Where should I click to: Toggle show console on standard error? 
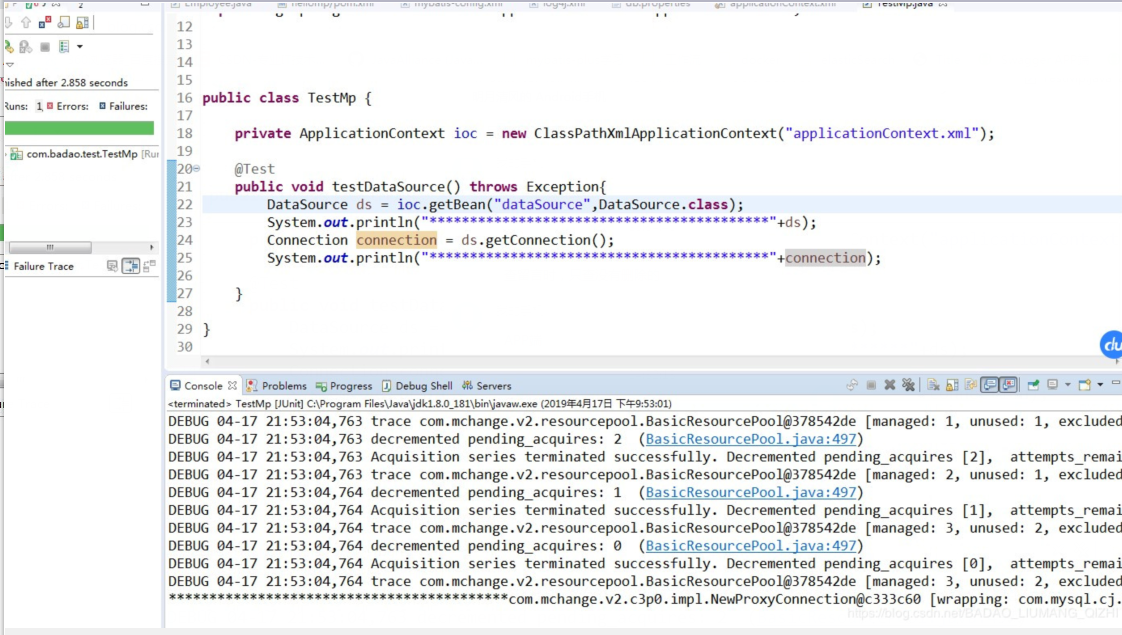pos(1009,385)
